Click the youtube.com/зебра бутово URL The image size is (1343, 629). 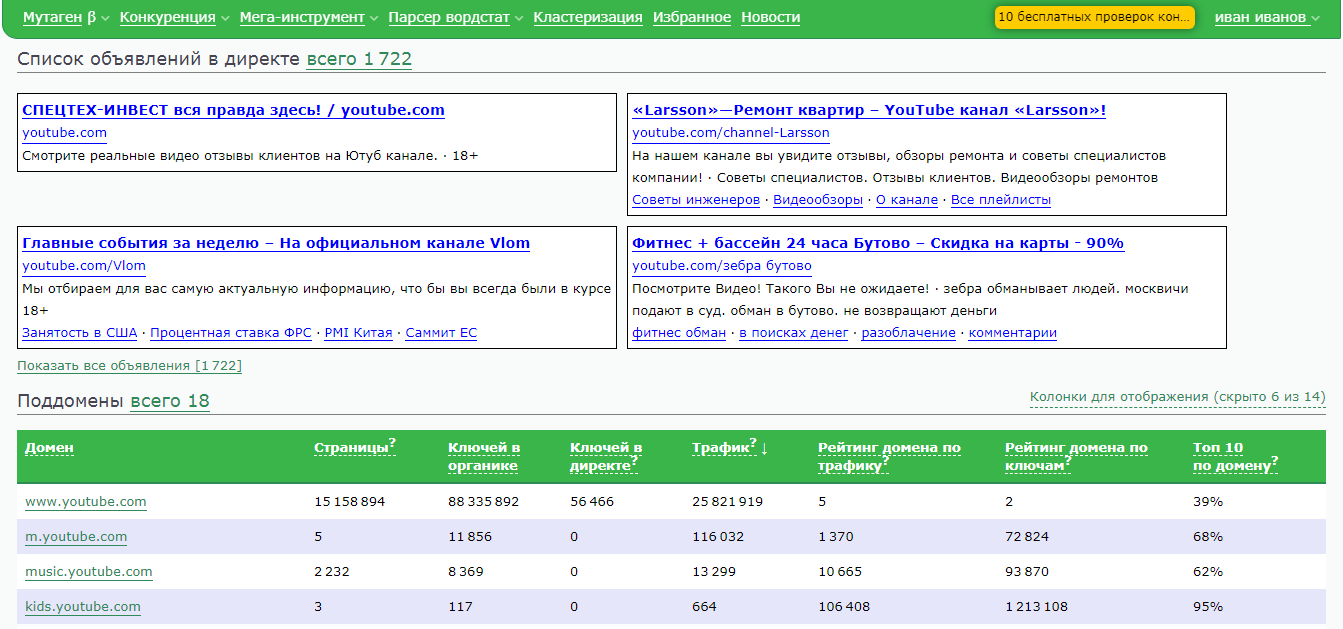tap(722, 266)
